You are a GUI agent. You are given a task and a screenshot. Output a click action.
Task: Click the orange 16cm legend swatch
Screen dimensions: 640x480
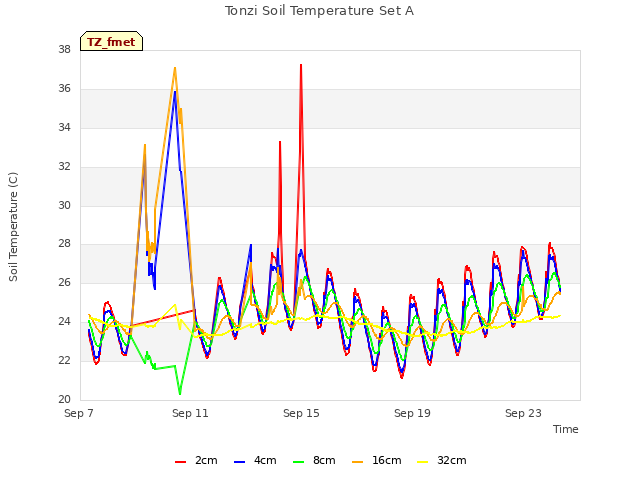(358, 461)
